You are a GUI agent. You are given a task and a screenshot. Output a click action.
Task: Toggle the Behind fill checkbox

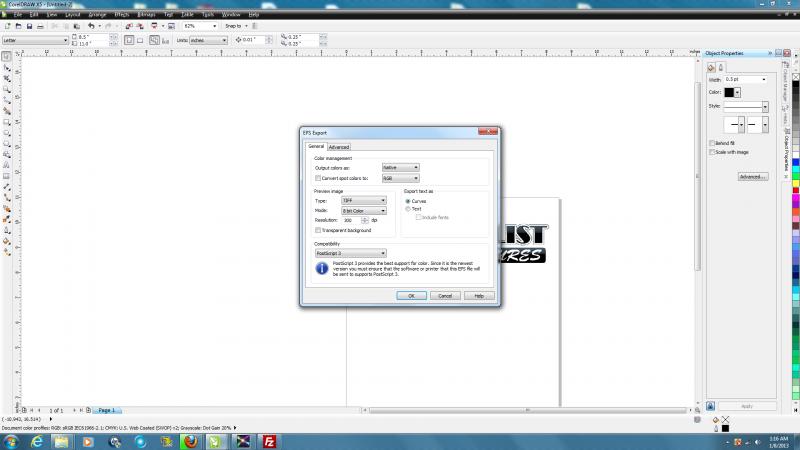[712, 143]
